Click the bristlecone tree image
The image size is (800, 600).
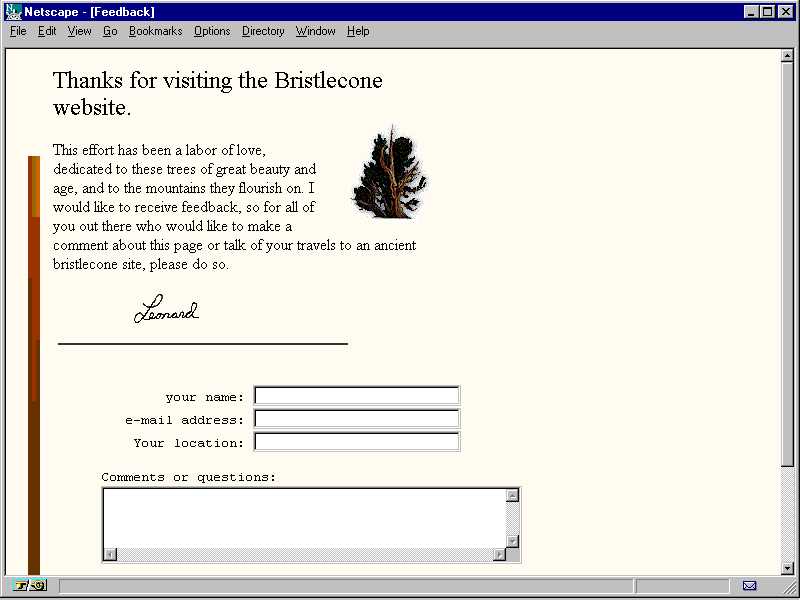coord(389,173)
